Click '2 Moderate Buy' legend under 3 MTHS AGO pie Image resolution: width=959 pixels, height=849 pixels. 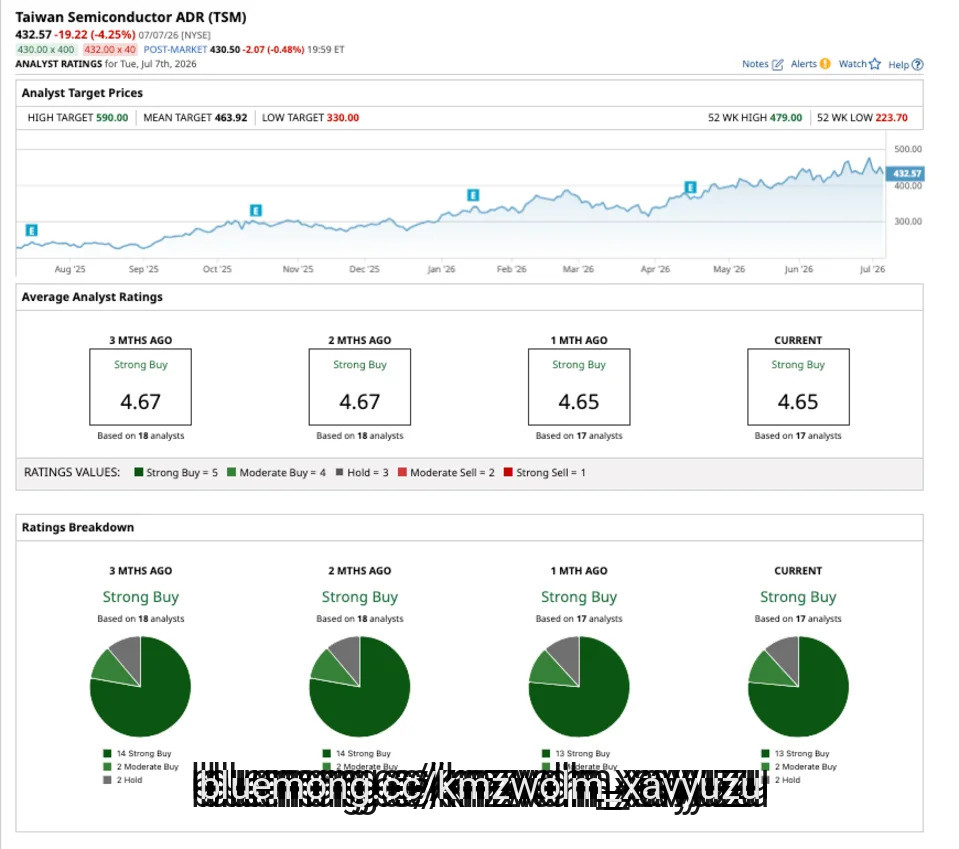point(141,766)
